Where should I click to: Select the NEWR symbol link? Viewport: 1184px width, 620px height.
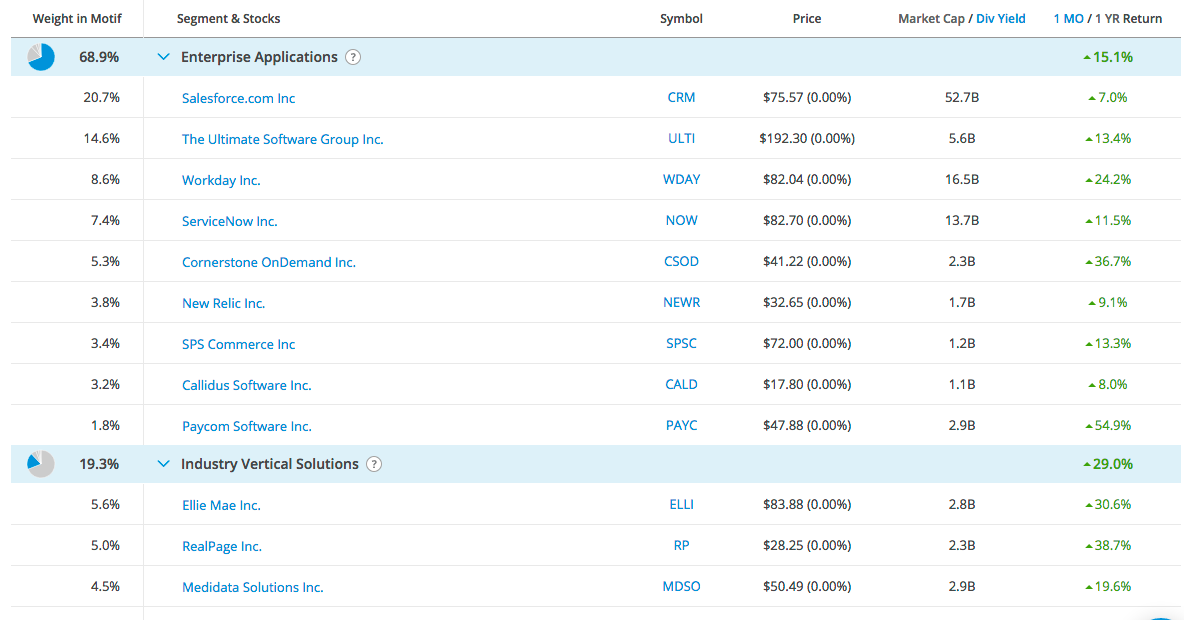point(681,303)
